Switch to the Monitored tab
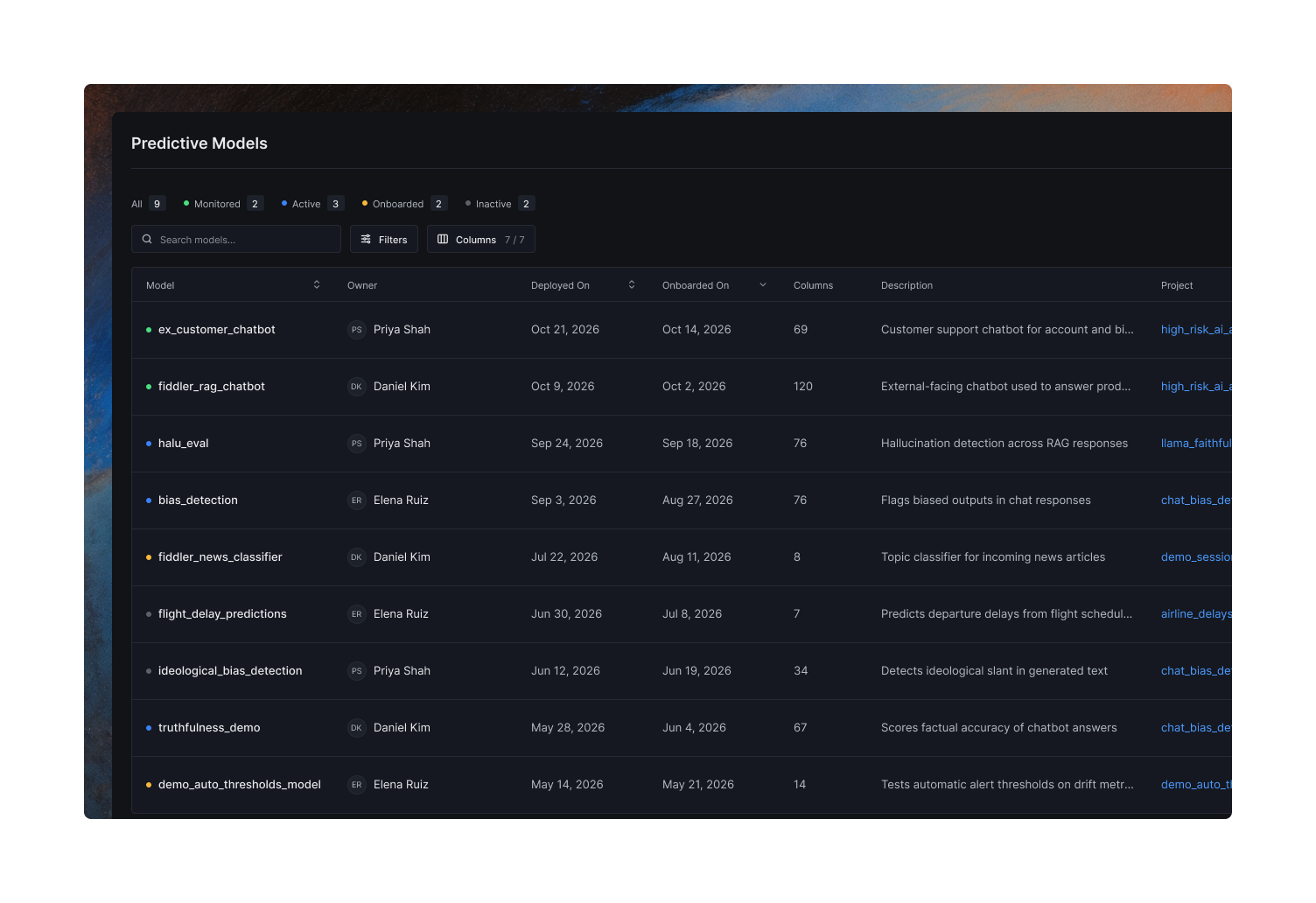Image resolution: width=1316 pixels, height=903 pixels. coord(223,204)
